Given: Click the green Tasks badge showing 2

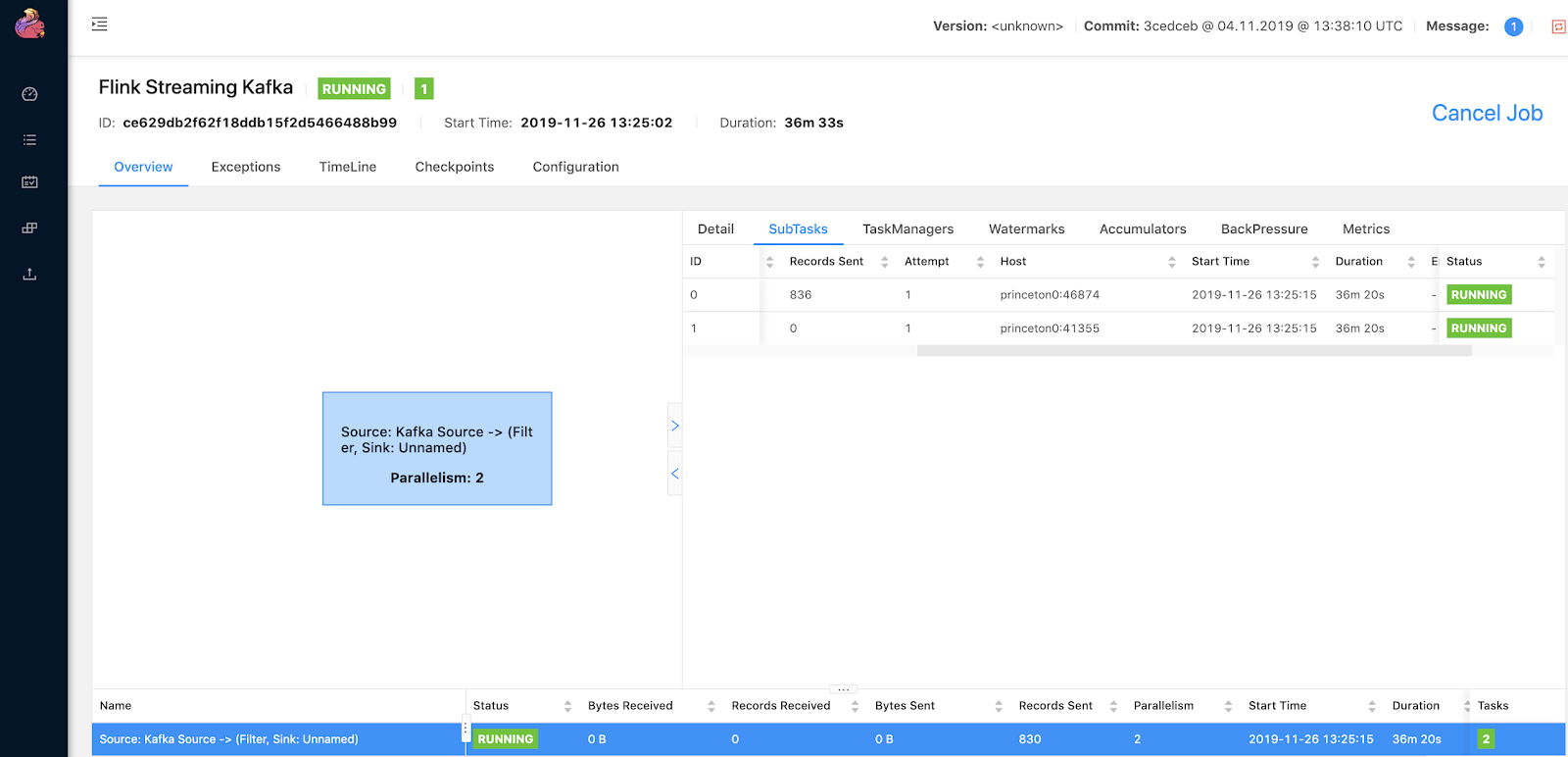Looking at the screenshot, I should coord(1486,739).
